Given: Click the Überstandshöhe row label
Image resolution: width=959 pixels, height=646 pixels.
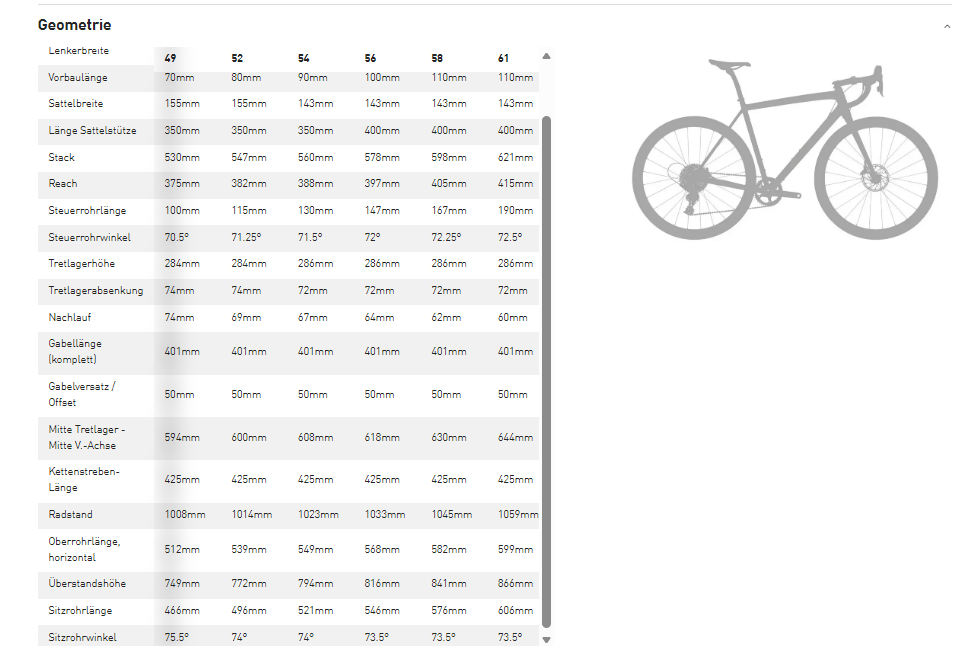Looking at the screenshot, I should click(x=87, y=583).
